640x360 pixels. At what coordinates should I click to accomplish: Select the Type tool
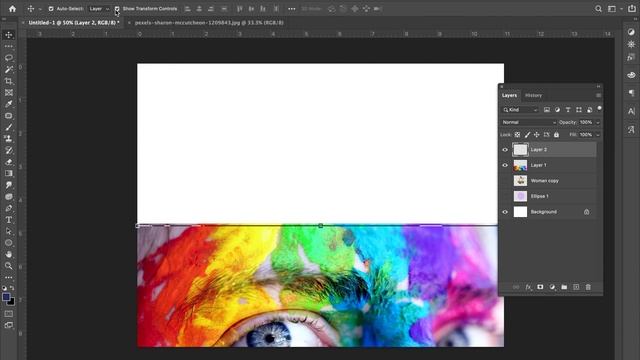click(9, 220)
